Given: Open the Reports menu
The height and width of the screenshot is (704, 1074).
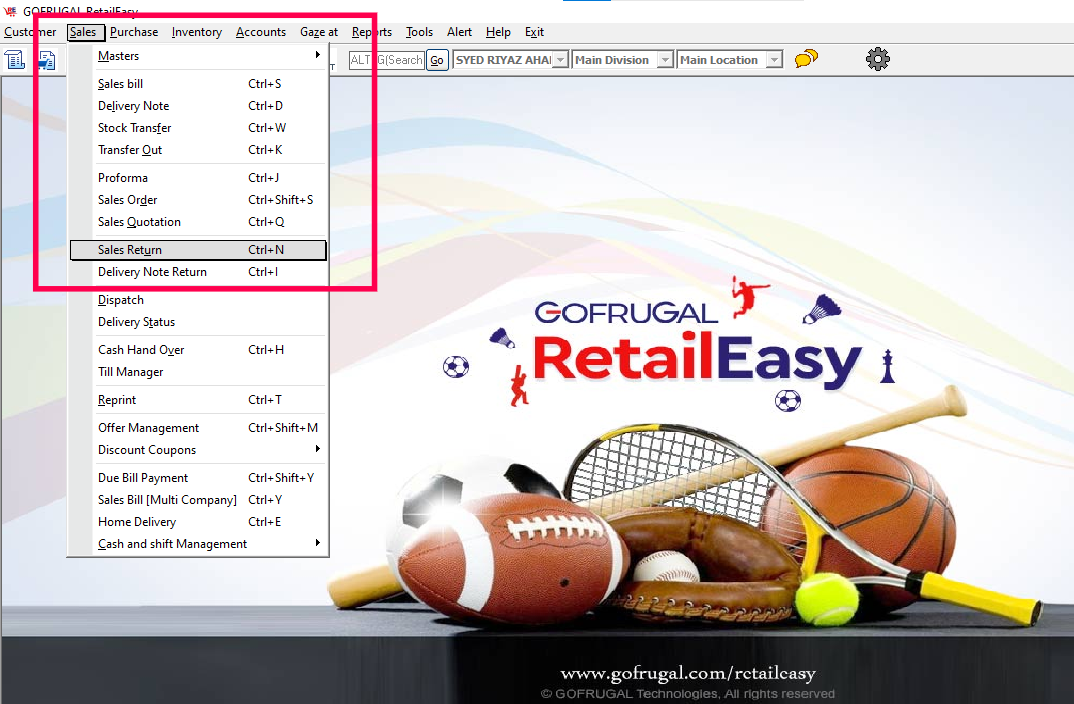Looking at the screenshot, I should pos(372,32).
